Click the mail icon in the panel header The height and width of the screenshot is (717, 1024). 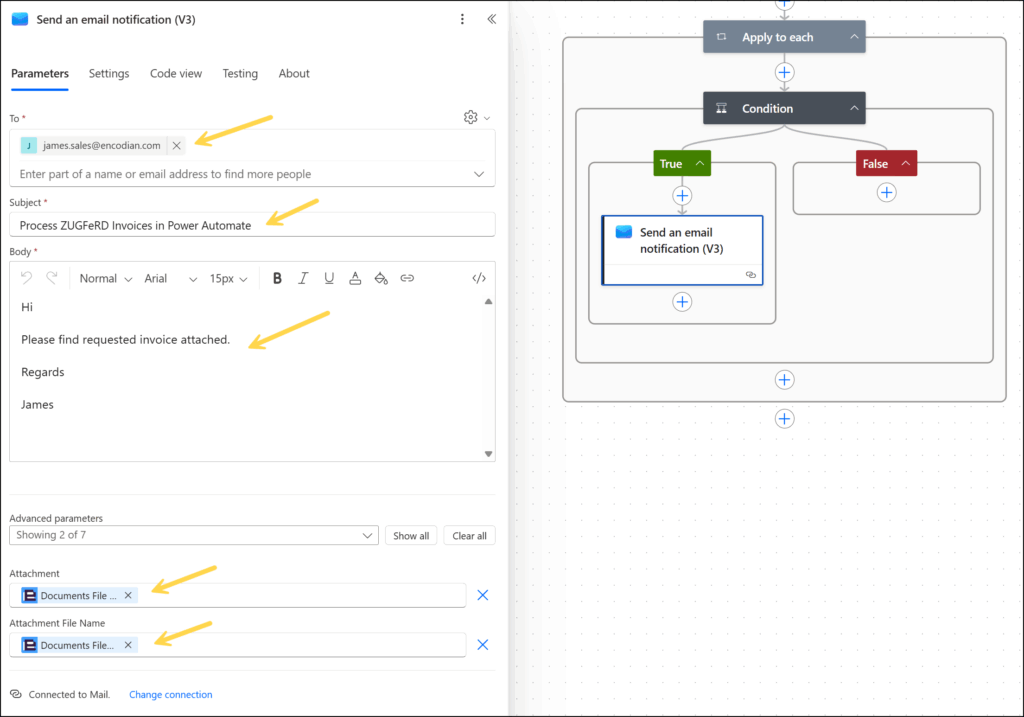point(20,19)
